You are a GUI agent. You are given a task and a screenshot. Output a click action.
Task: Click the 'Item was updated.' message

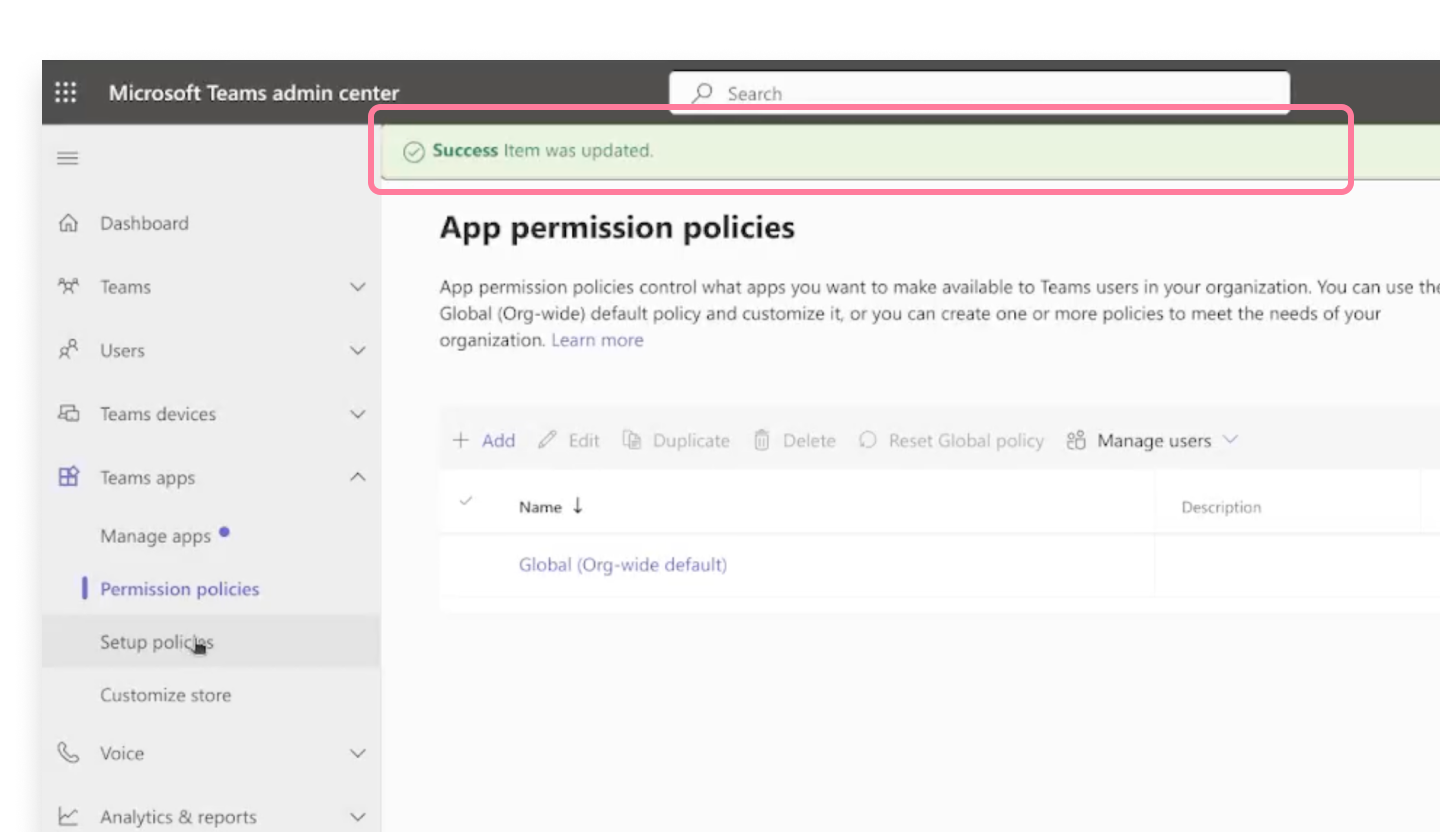coord(578,151)
